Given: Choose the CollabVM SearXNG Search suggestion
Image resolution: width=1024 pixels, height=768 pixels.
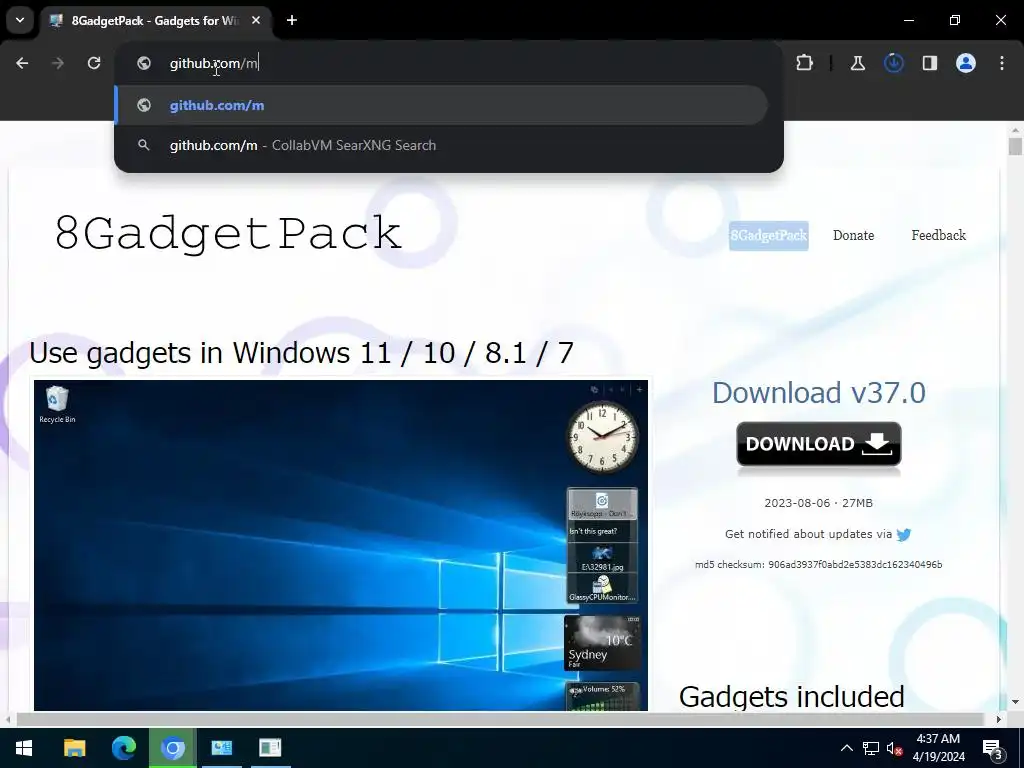Looking at the screenshot, I should (x=441, y=145).
